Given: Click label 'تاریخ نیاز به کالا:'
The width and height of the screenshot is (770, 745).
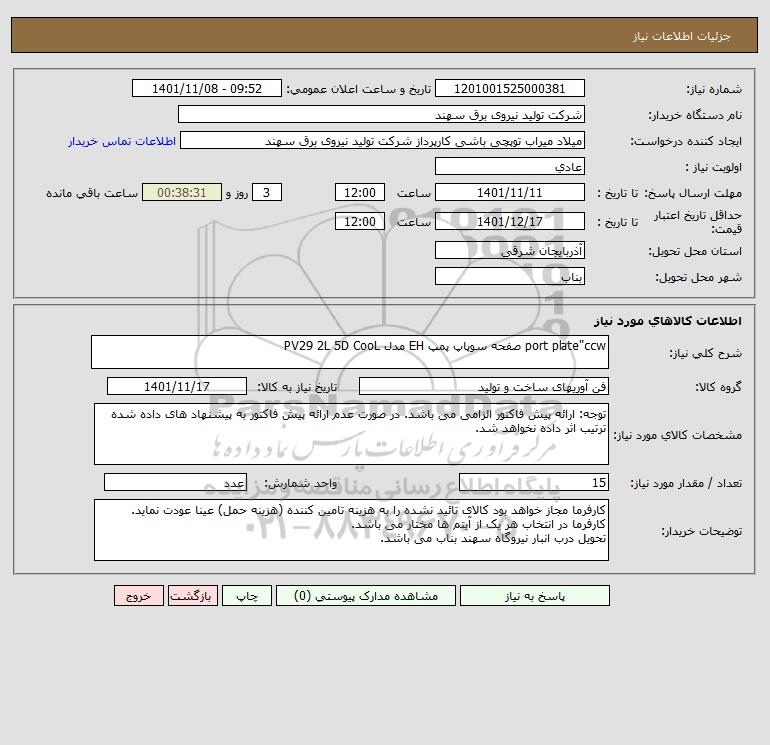Looking at the screenshot, I should [298, 387].
